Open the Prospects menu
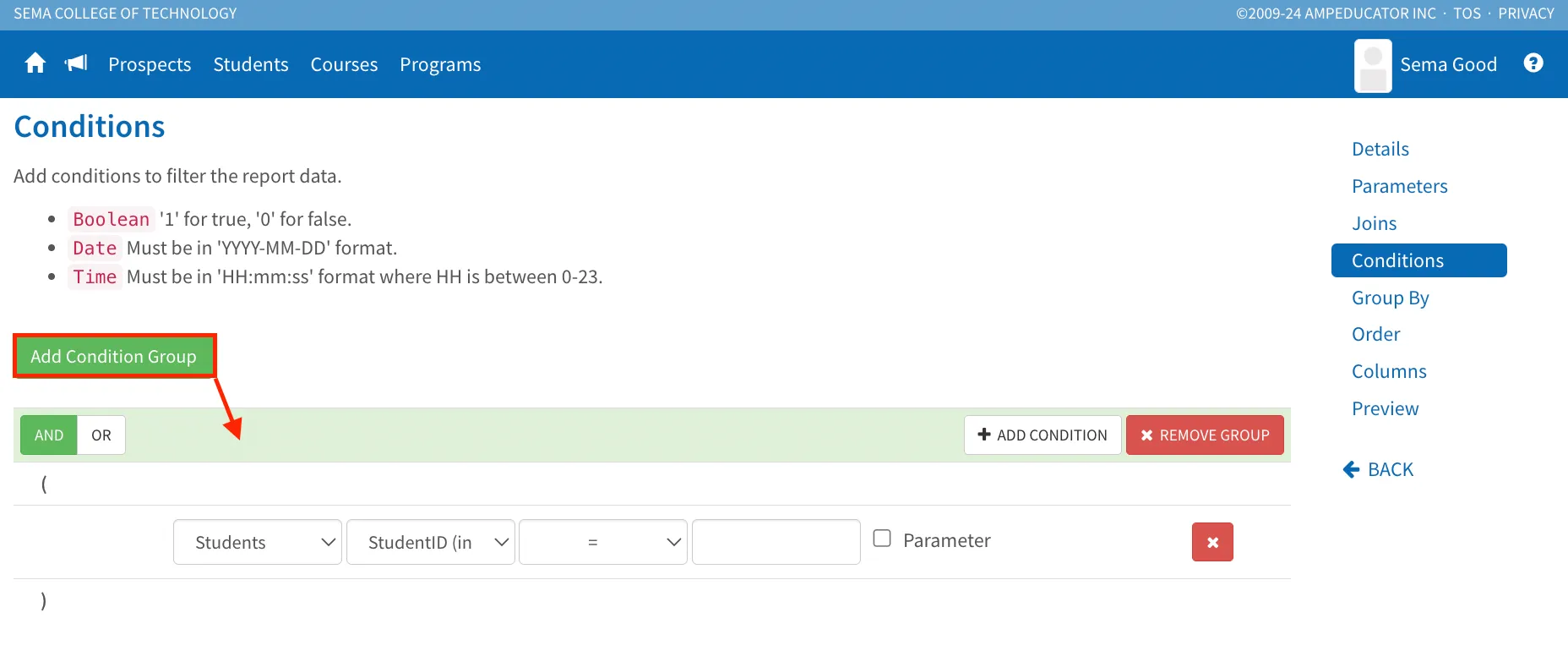 (150, 65)
